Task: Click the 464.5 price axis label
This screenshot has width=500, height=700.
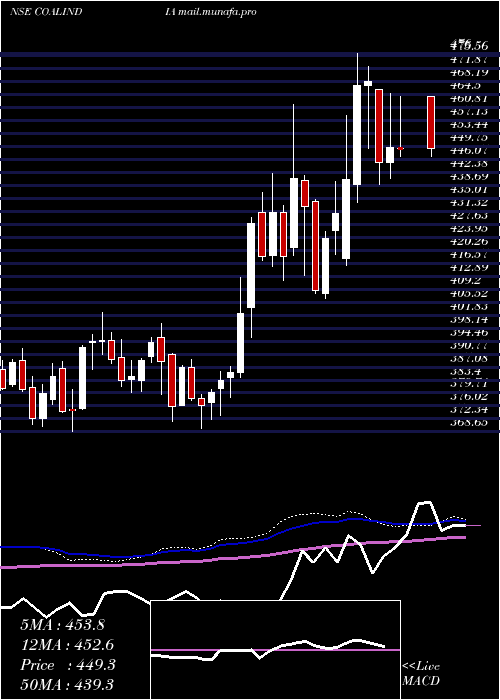Action: click(x=465, y=88)
